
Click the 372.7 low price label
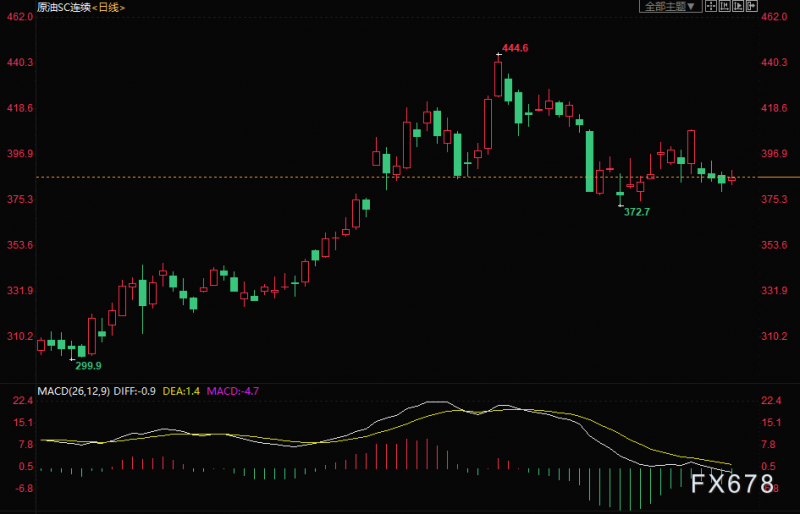click(637, 212)
